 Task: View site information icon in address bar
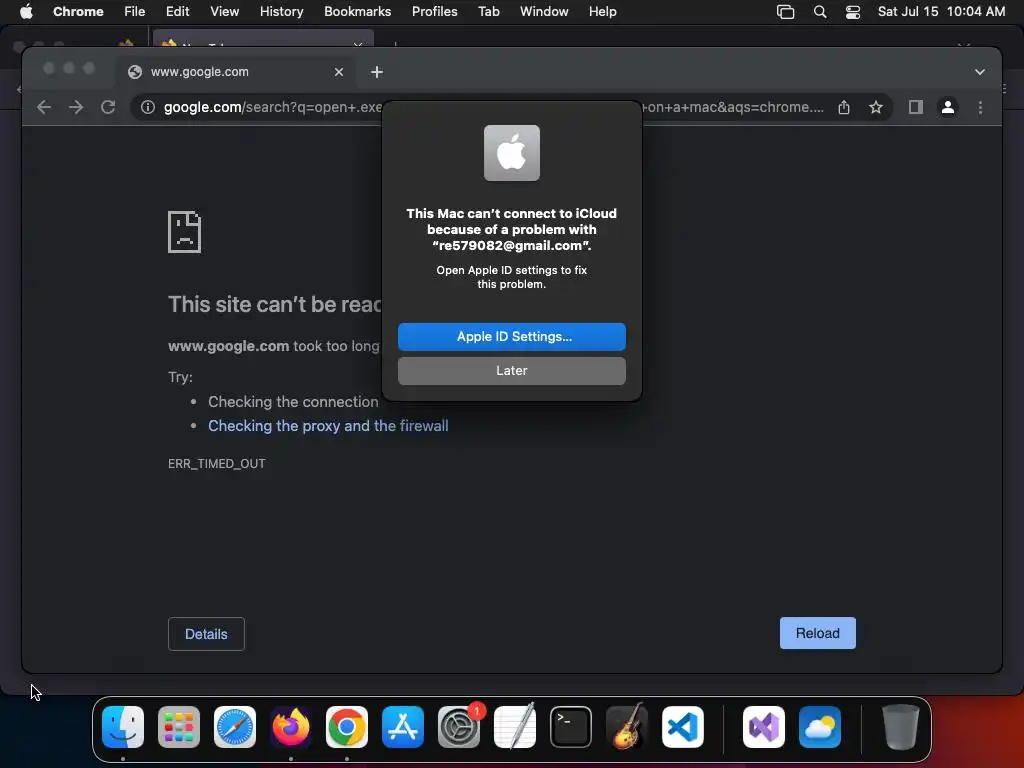(x=148, y=107)
